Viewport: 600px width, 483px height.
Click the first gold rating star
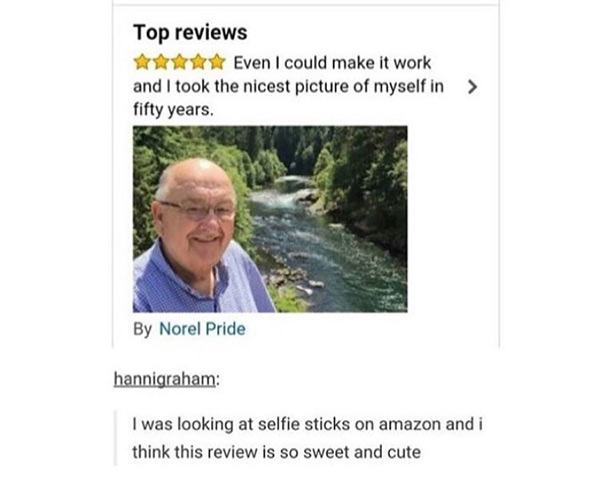(x=142, y=62)
